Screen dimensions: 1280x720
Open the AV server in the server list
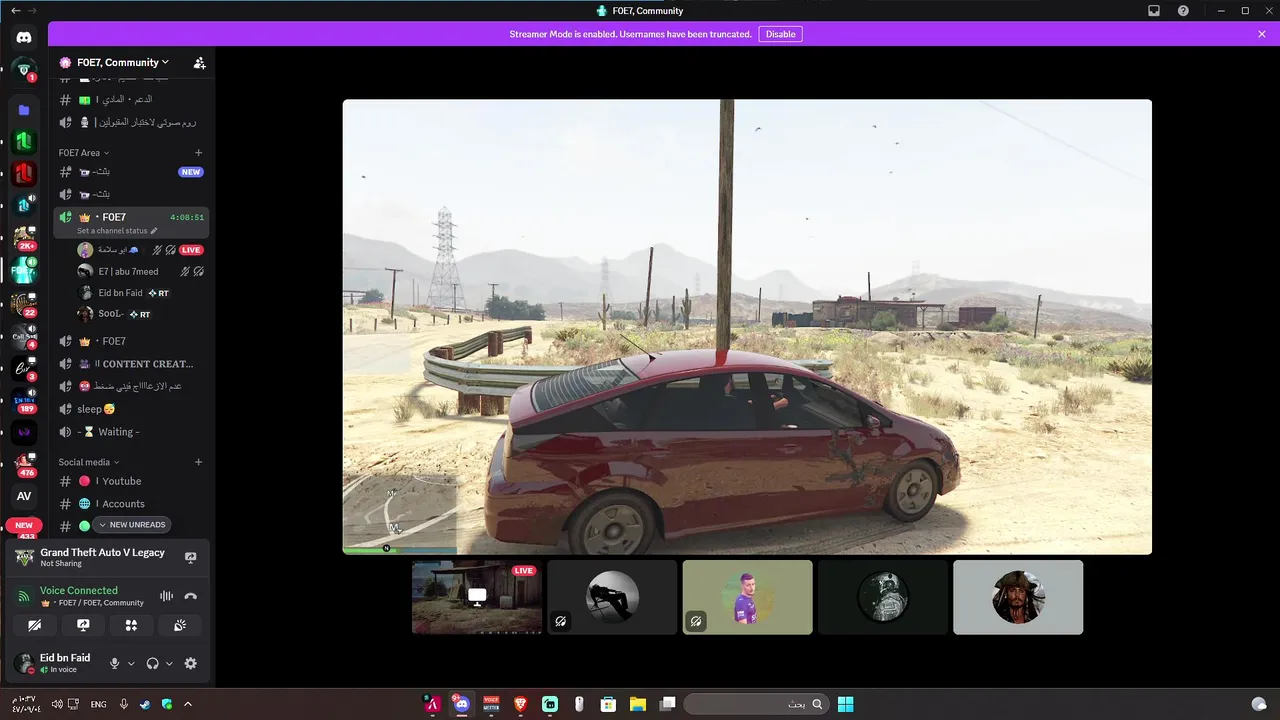(24, 496)
